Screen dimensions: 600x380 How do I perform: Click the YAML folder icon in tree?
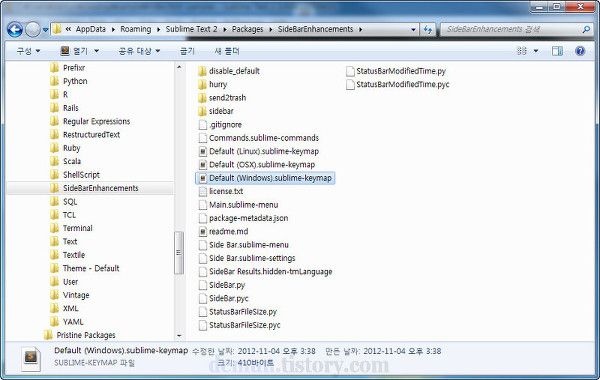click(55, 321)
